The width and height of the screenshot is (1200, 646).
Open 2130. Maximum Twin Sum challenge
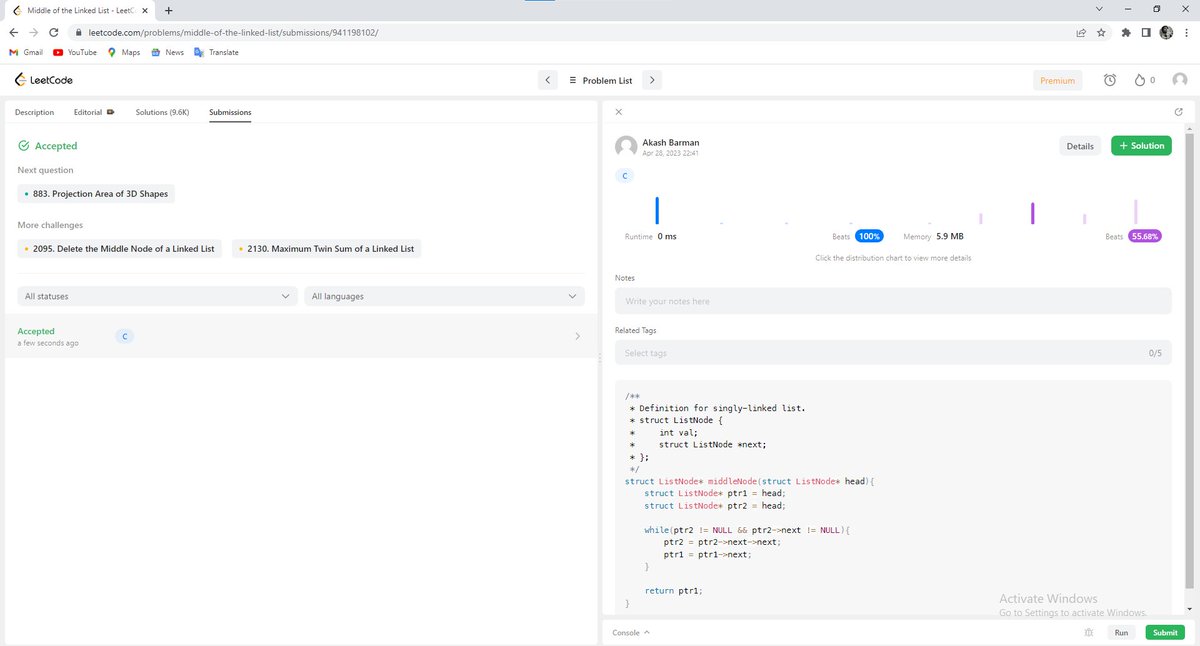[x=326, y=248]
